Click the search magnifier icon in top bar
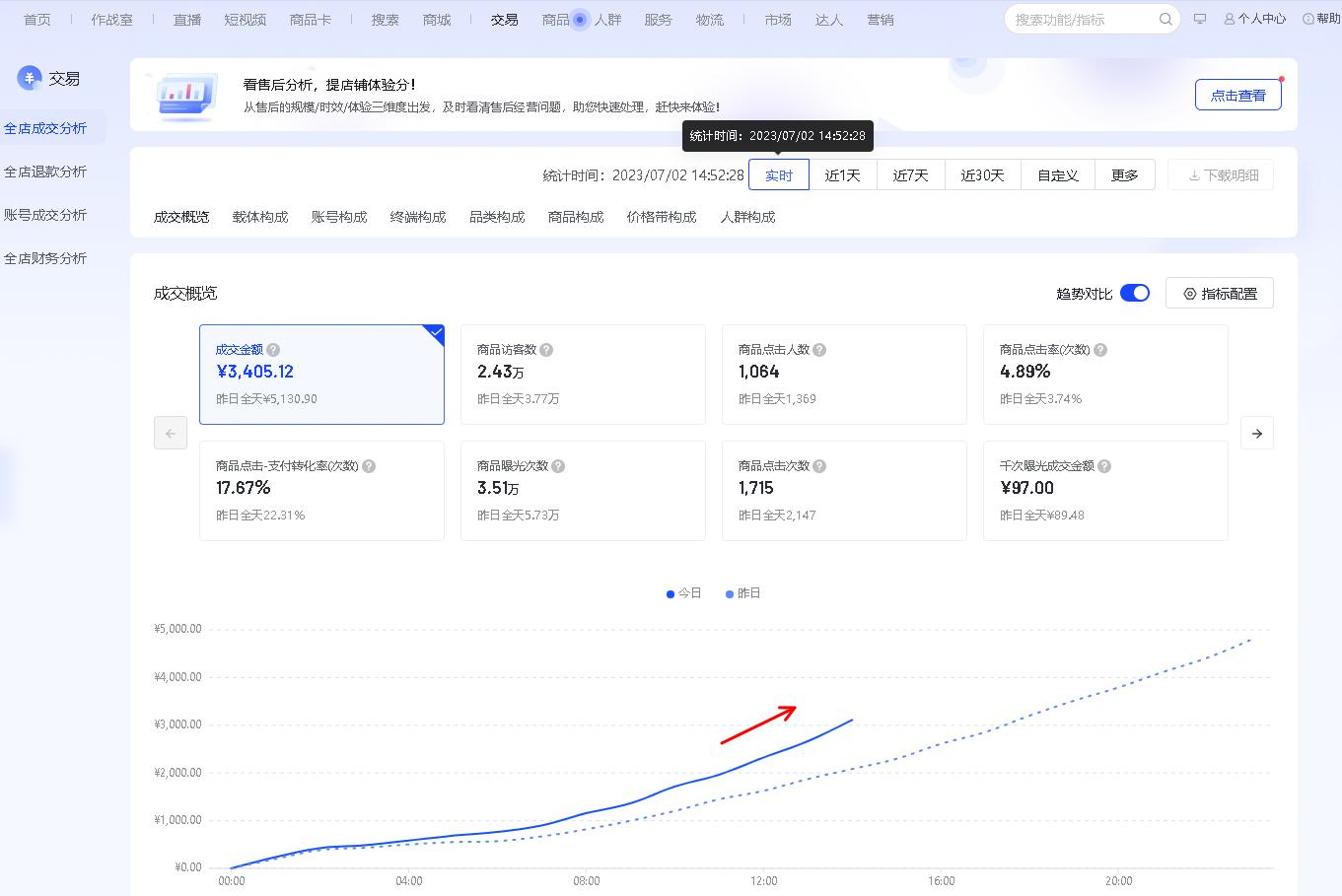 (1165, 18)
